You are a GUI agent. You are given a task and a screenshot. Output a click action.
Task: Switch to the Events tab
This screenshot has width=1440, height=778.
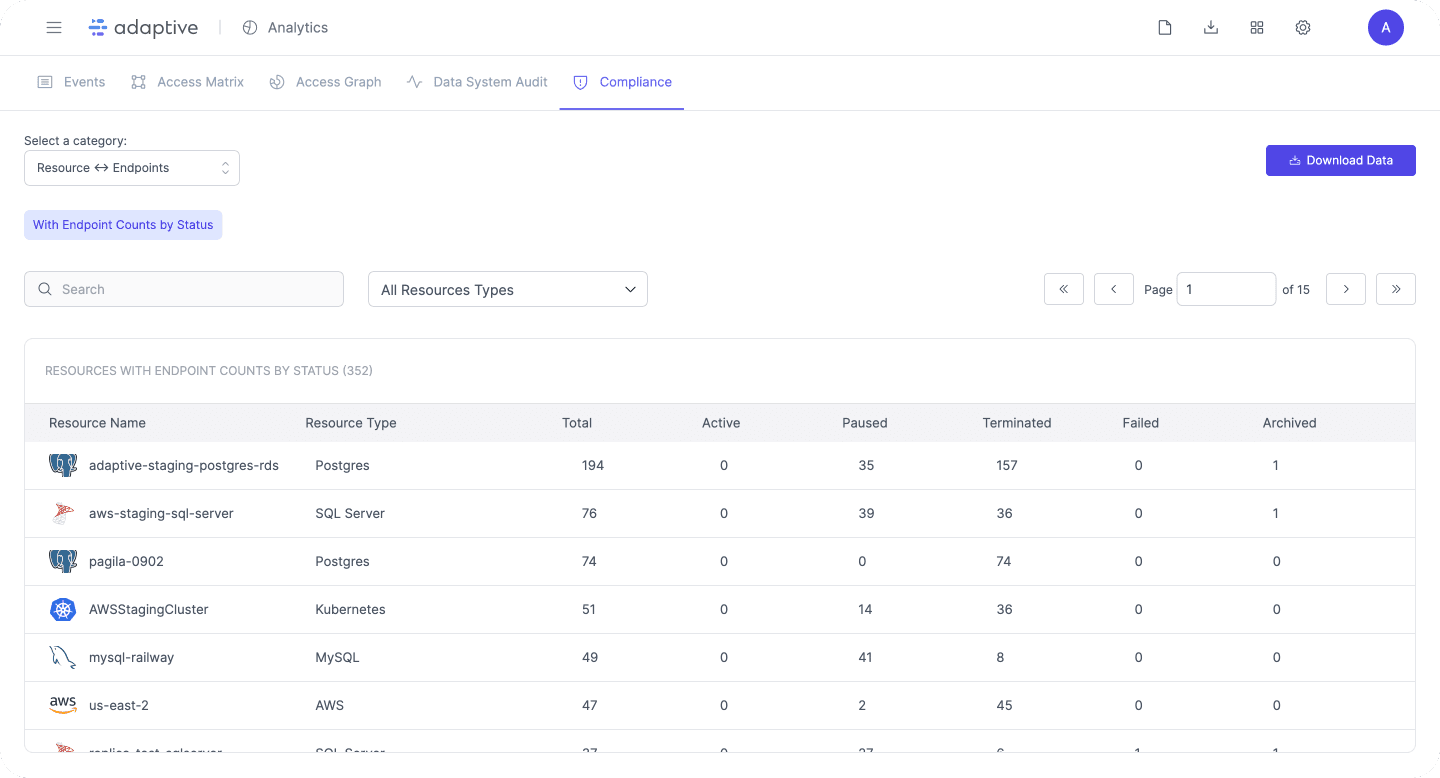(71, 82)
